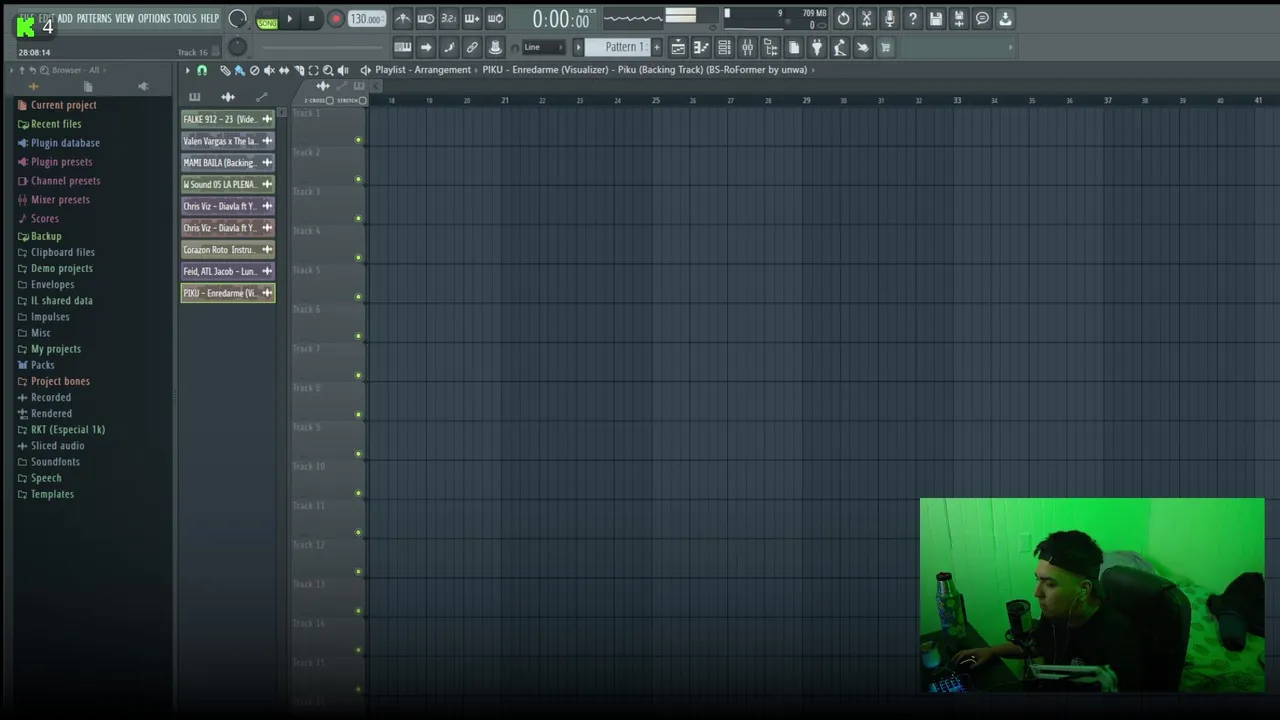Viewport: 1280px width, 720px height.
Task: Open the help question mark icon
Action: 912,18
